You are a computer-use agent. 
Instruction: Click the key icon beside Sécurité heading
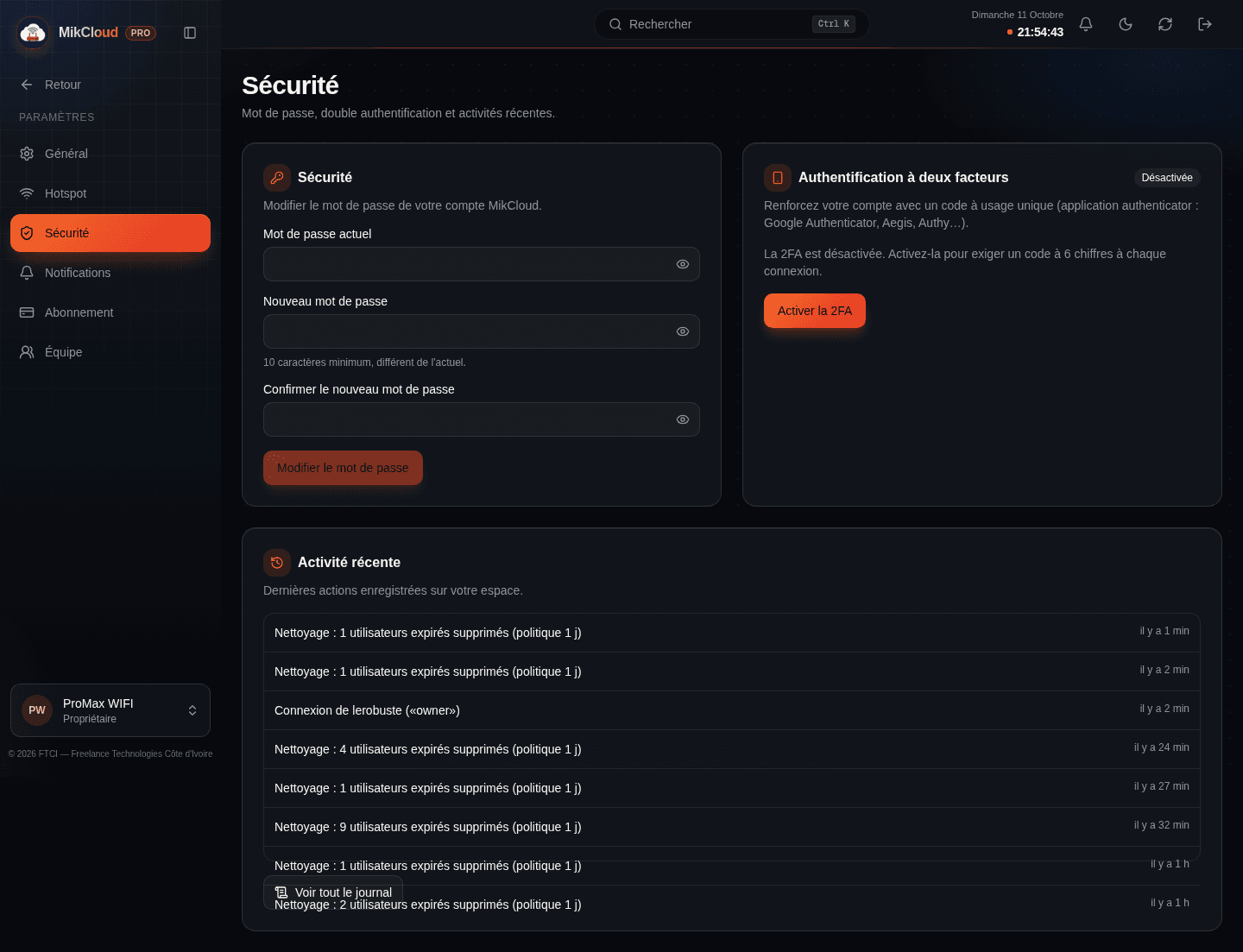(x=277, y=178)
